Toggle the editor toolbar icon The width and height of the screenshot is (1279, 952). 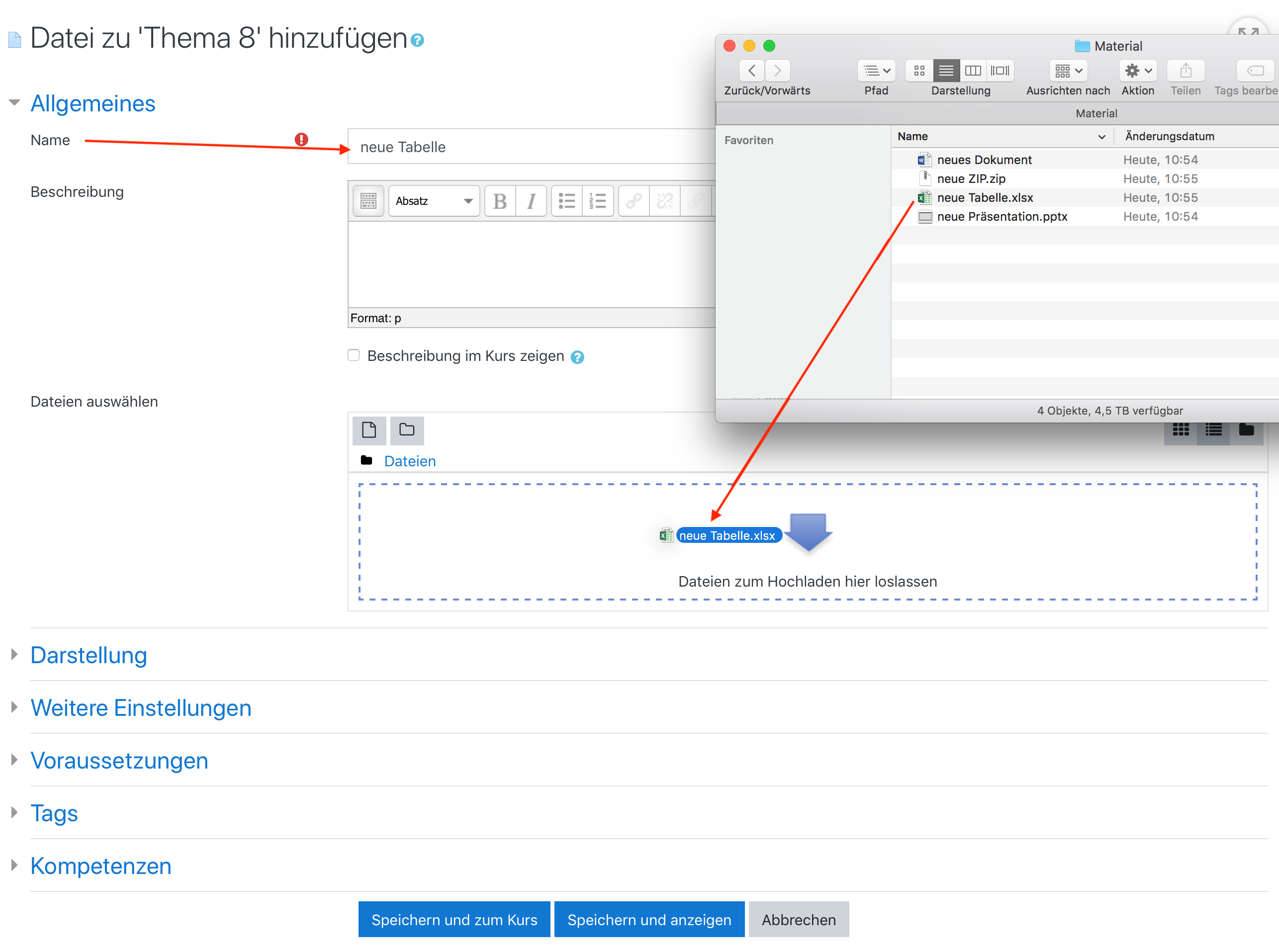[368, 201]
